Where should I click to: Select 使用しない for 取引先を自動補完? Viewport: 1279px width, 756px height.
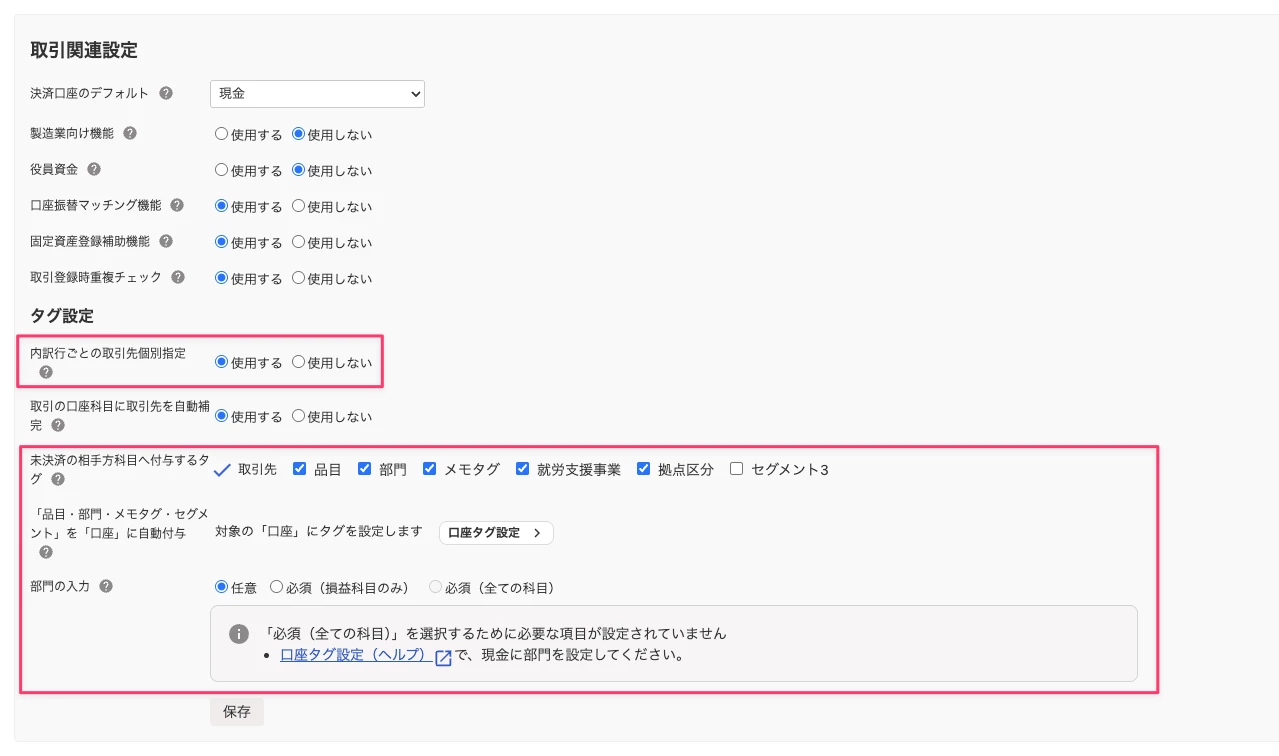click(298, 416)
